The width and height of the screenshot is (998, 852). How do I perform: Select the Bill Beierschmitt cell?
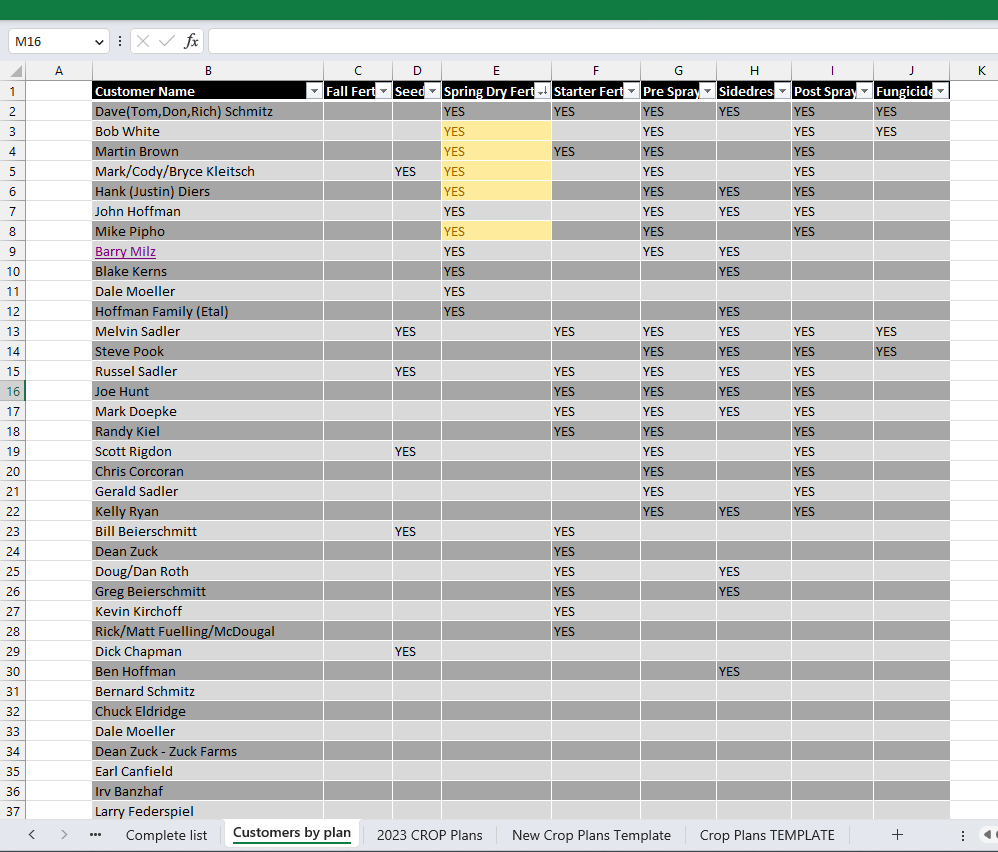208,531
